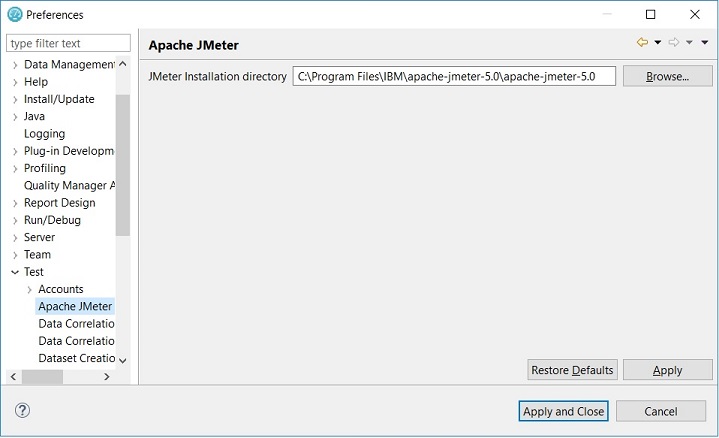Open the Profiling preferences entry
The width and height of the screenshot is (719, 438).
(45, 168)
